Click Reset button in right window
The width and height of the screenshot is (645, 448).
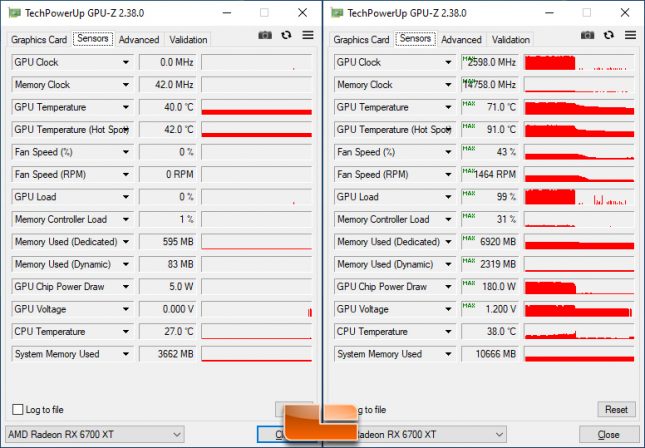click(616, 409)
